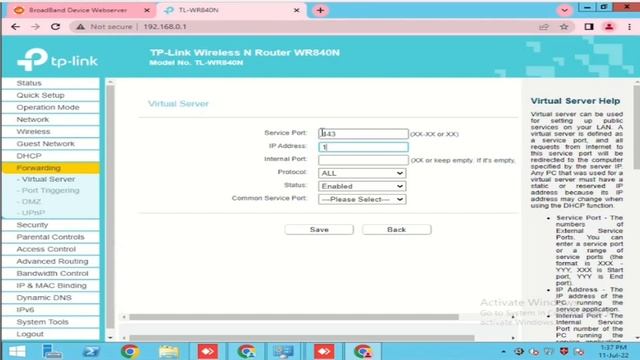640x360 pixels.
Task: Open File Explorer from the taskbar
Action: 169,351
